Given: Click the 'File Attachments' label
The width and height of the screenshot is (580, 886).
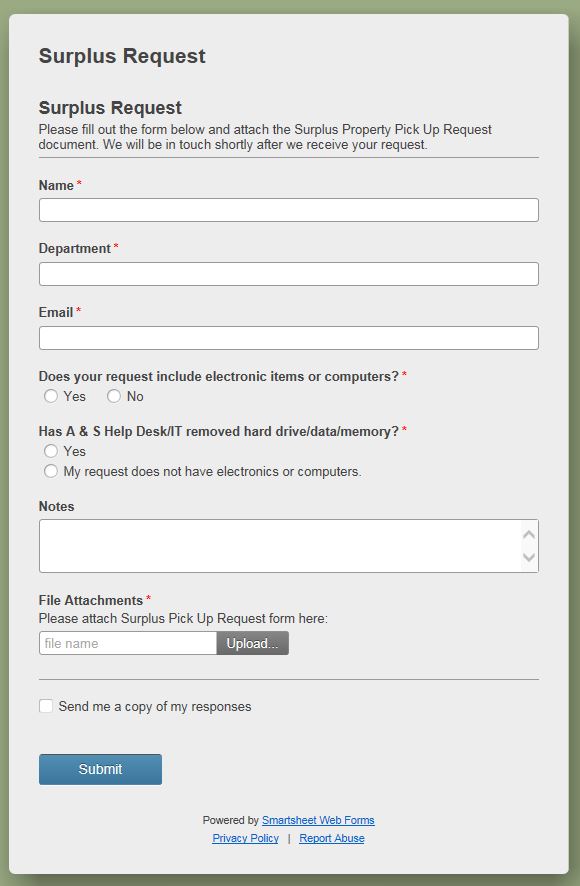Looking at the screenshot, I should coord(90,600).
